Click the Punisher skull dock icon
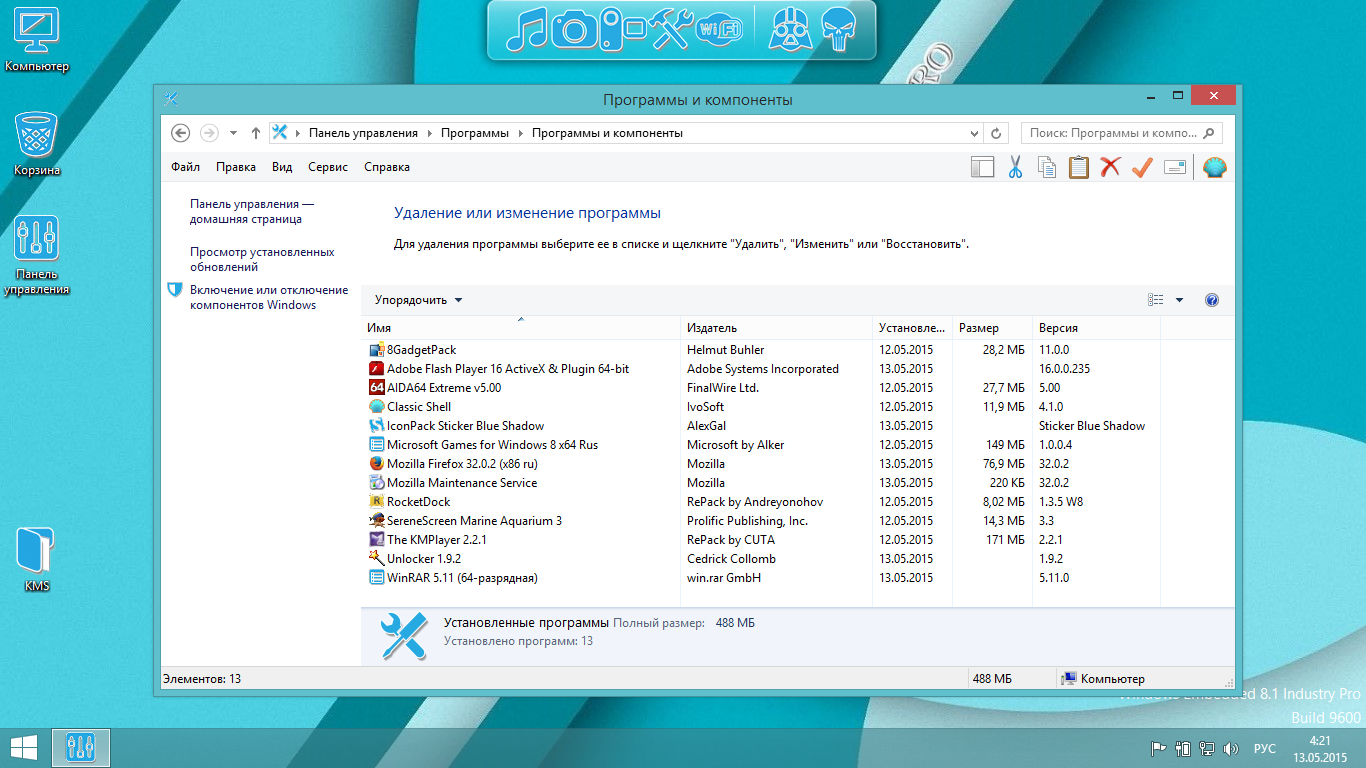The width and height of the screenshot is (1366, 768). coord(837,29)
